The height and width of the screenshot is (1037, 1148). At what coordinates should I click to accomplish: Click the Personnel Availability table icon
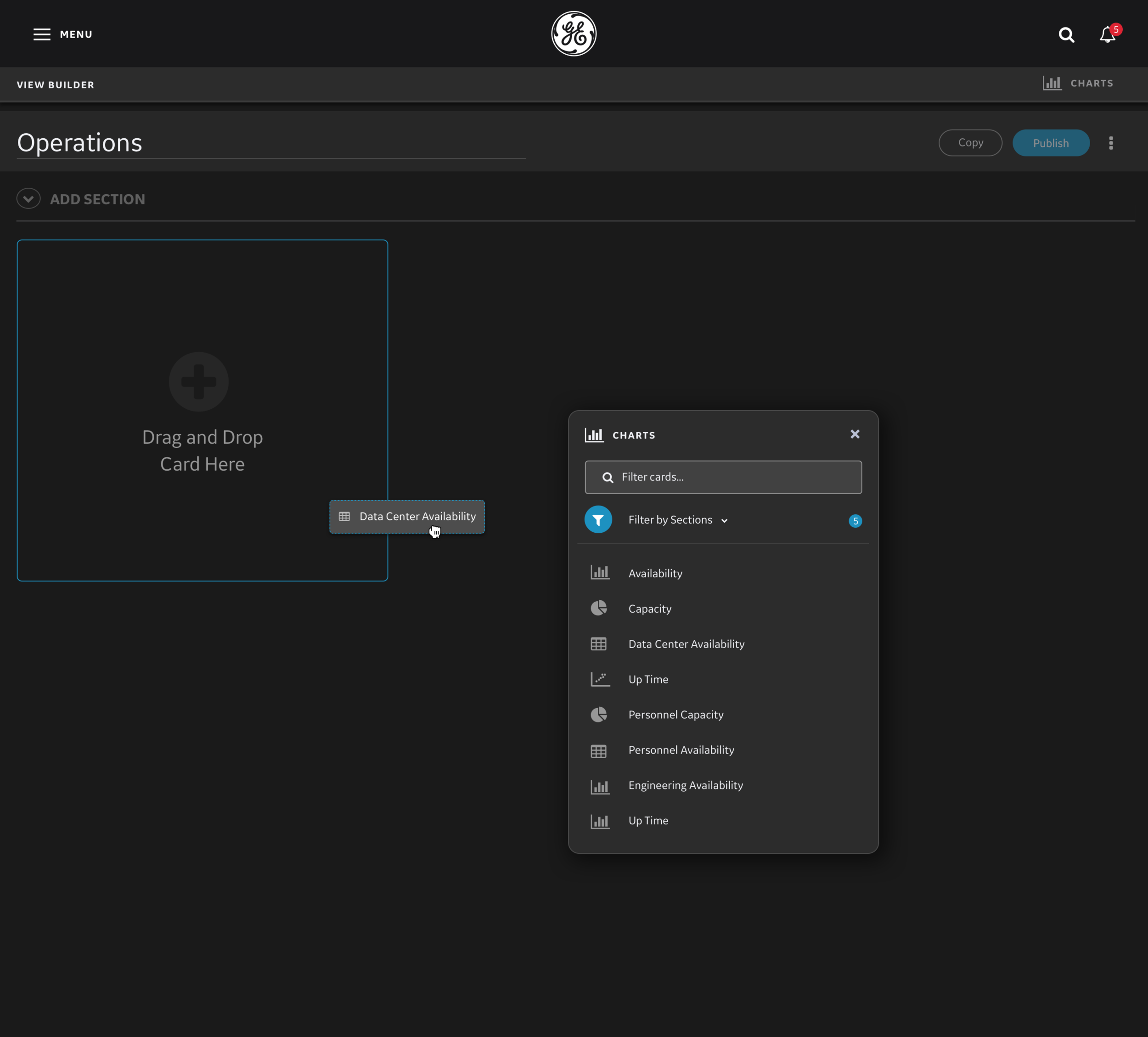[598, 750]
